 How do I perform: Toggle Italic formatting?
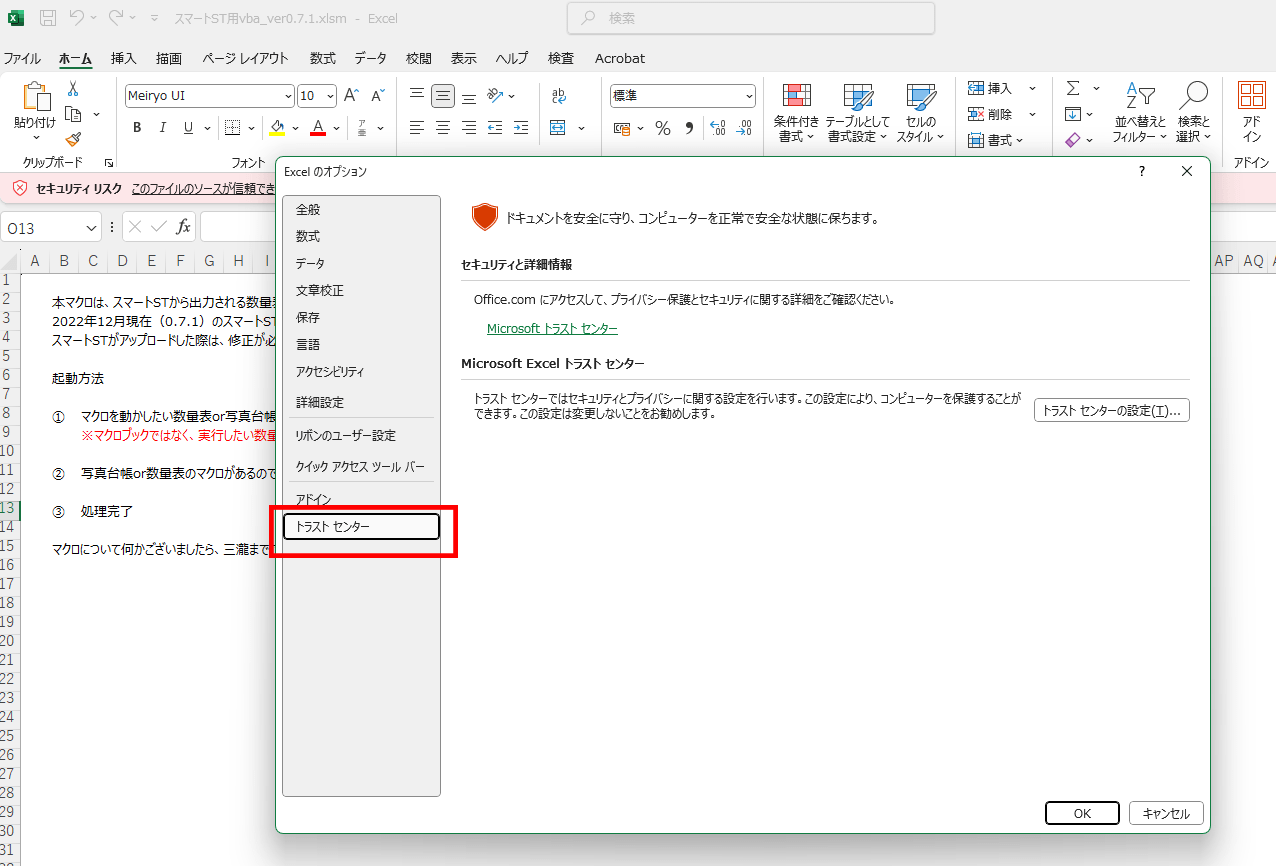tap(163, 128)
